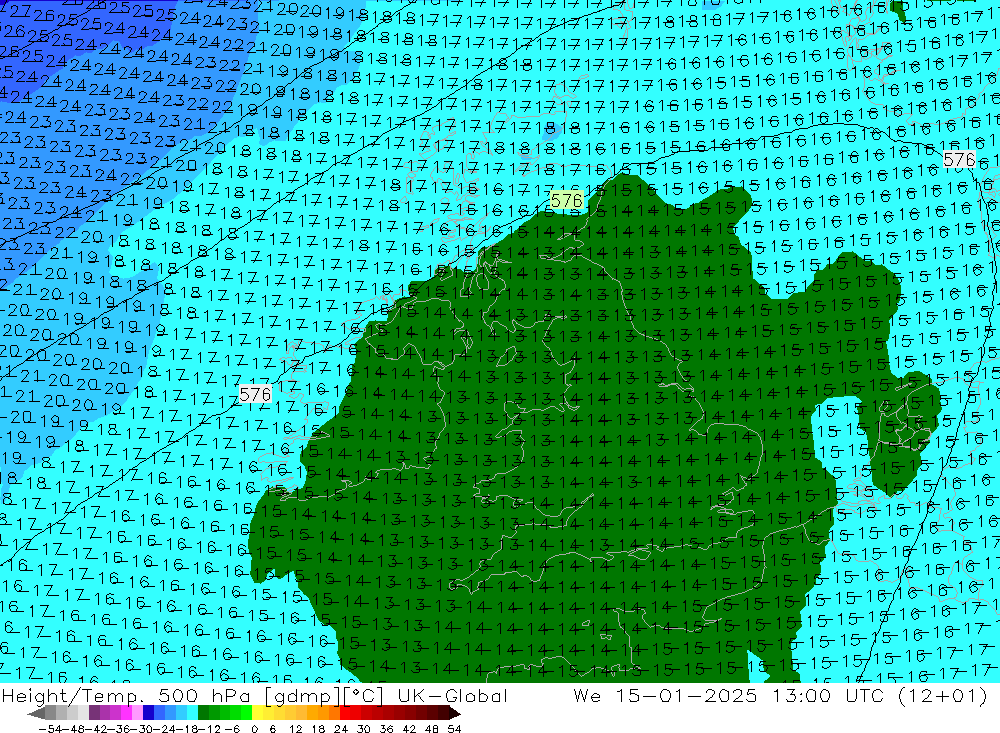Click the bright red legend swatch above 24
This screenshot has width=1000, height=733.
(x=345, y=713)
